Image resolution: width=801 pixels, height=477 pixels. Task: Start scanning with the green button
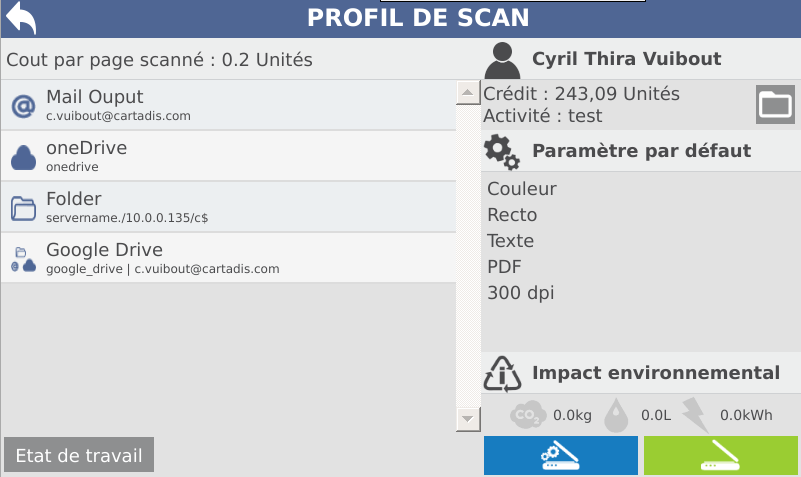[x=720, y=455]
